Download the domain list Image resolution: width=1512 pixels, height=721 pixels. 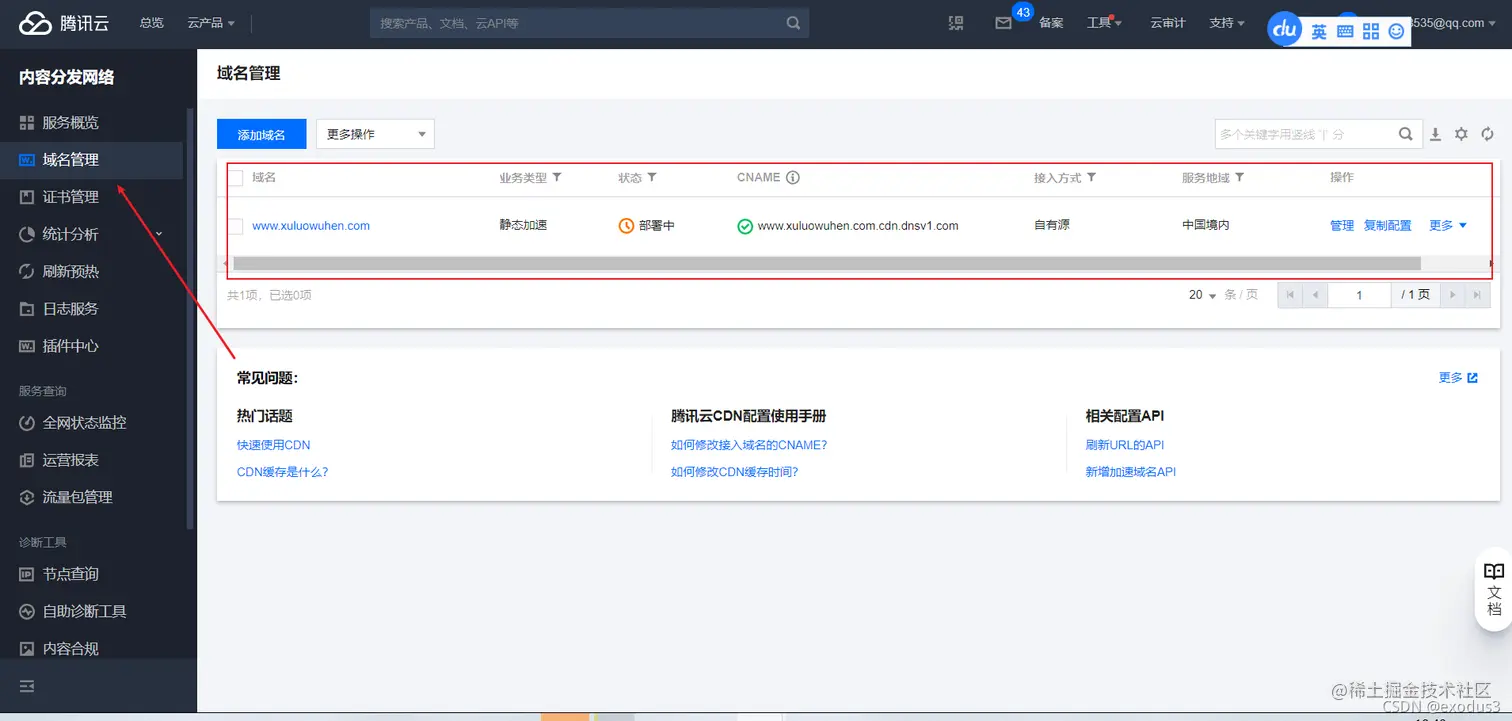point(1435,134)
